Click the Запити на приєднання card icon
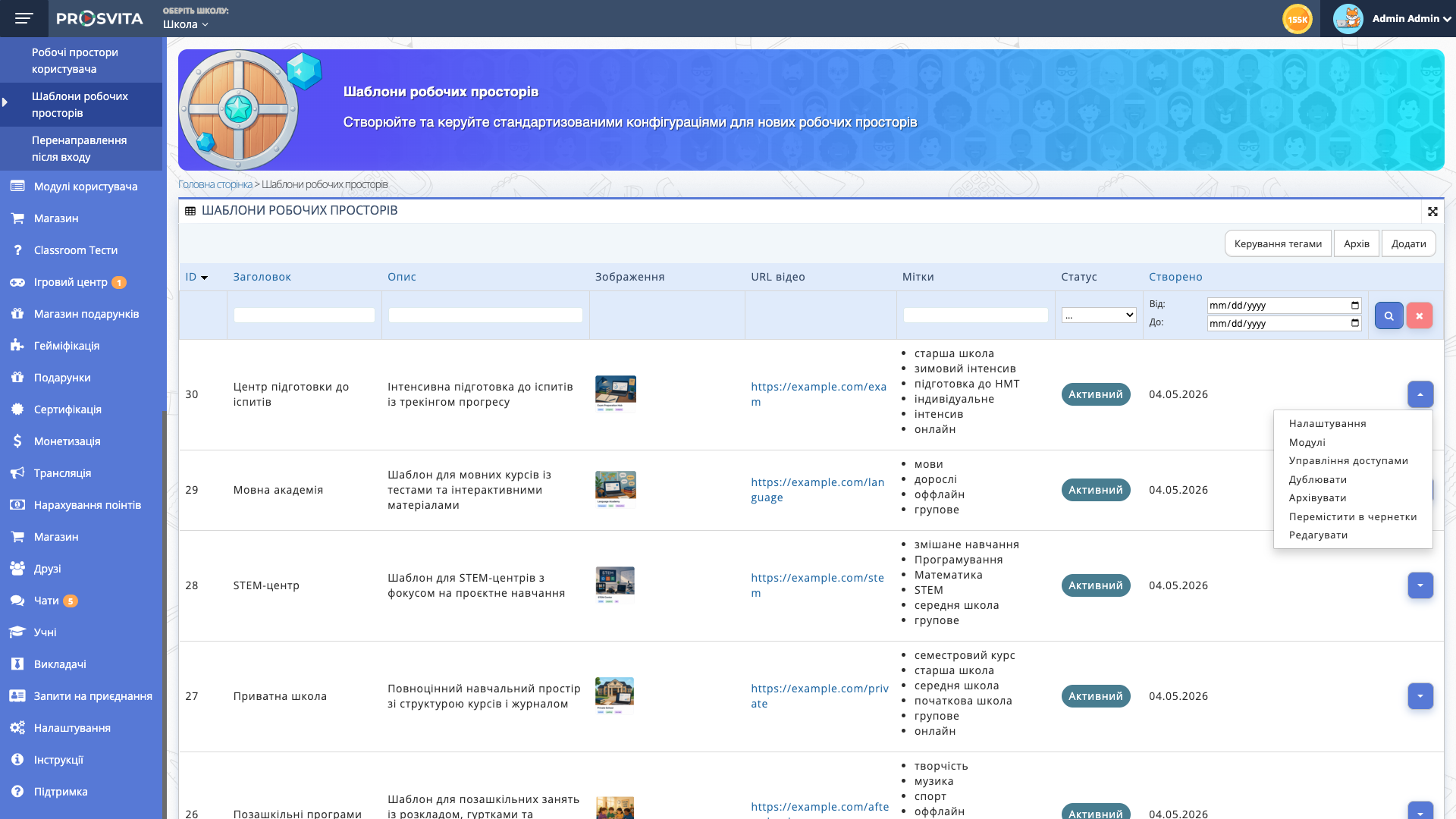Viewport: 1456px width, 819px height. click(x=17, y=696)
